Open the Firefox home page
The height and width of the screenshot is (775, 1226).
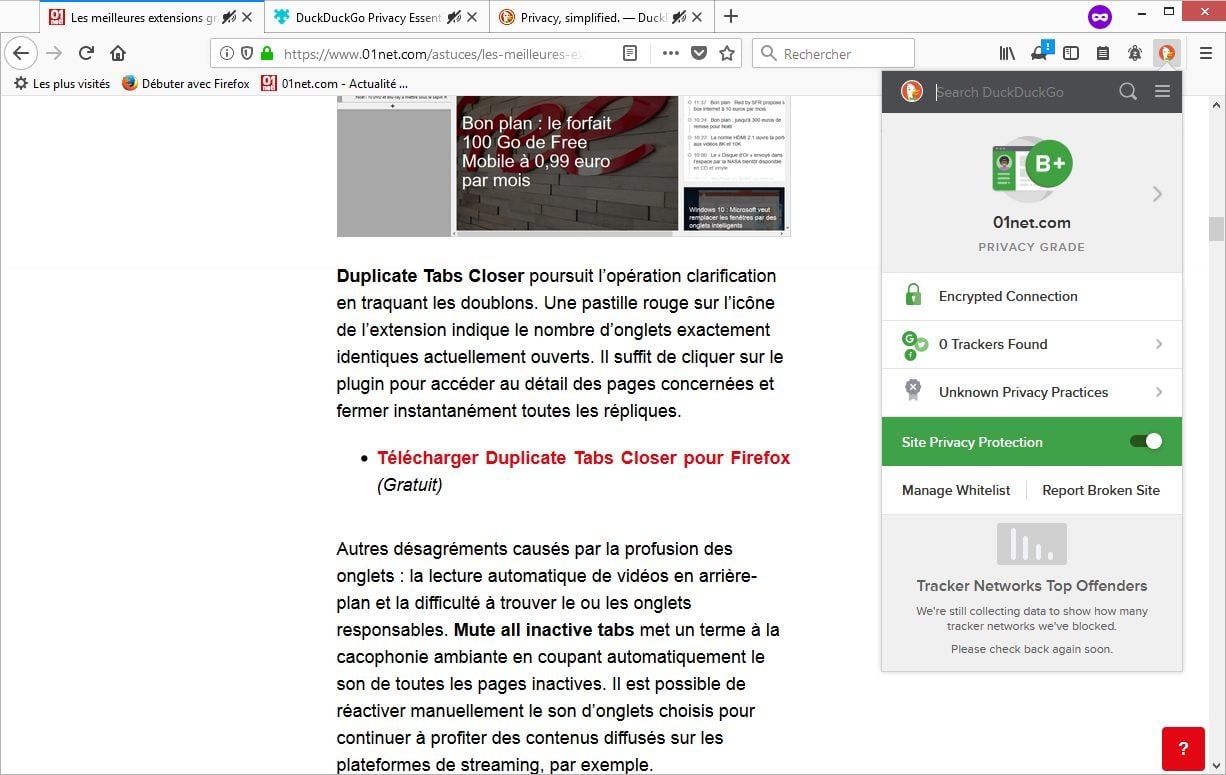(x=118, y=53)
